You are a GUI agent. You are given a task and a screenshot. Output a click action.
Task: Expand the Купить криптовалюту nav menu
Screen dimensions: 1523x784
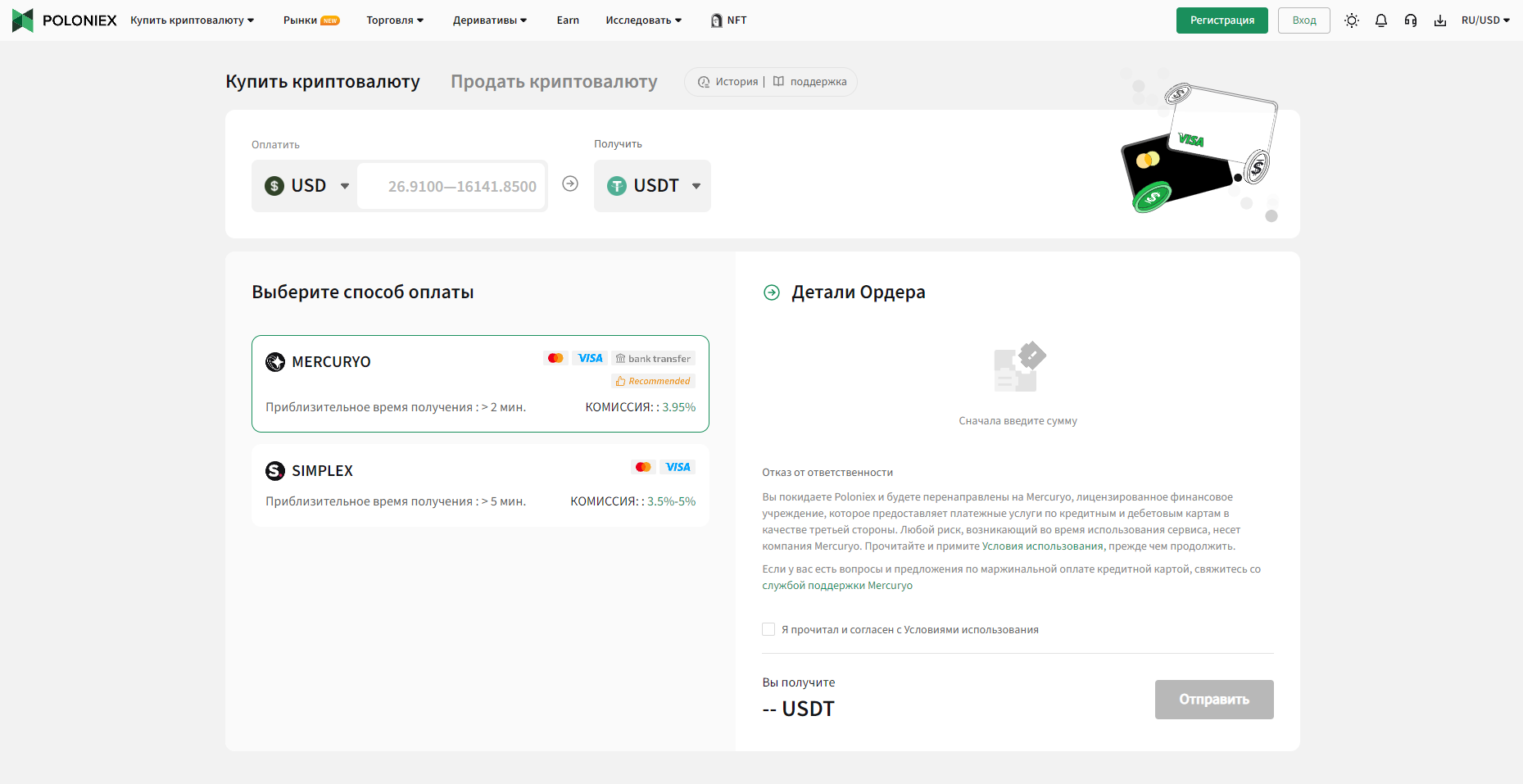click(193, 20)
